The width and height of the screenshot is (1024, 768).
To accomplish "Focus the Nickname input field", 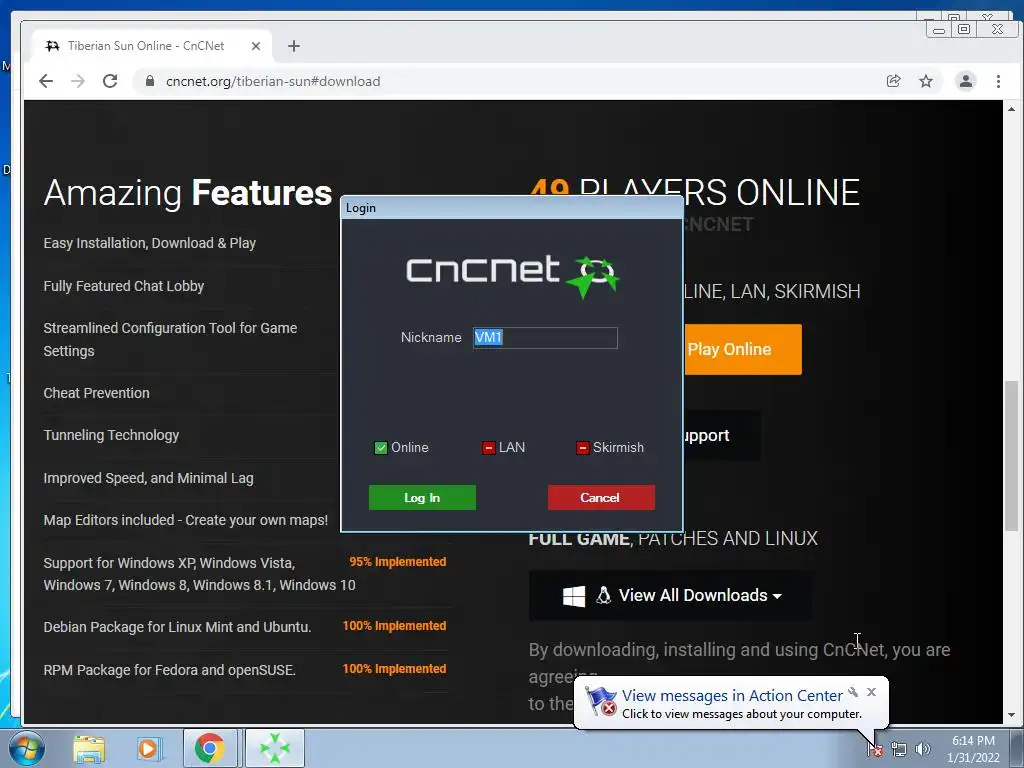I will pos(545,338).
